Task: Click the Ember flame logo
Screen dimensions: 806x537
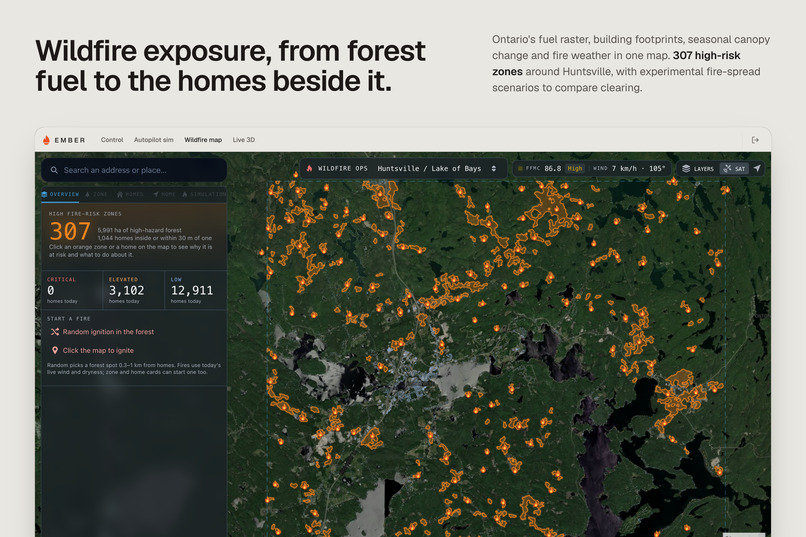Action: coord(46,140)
